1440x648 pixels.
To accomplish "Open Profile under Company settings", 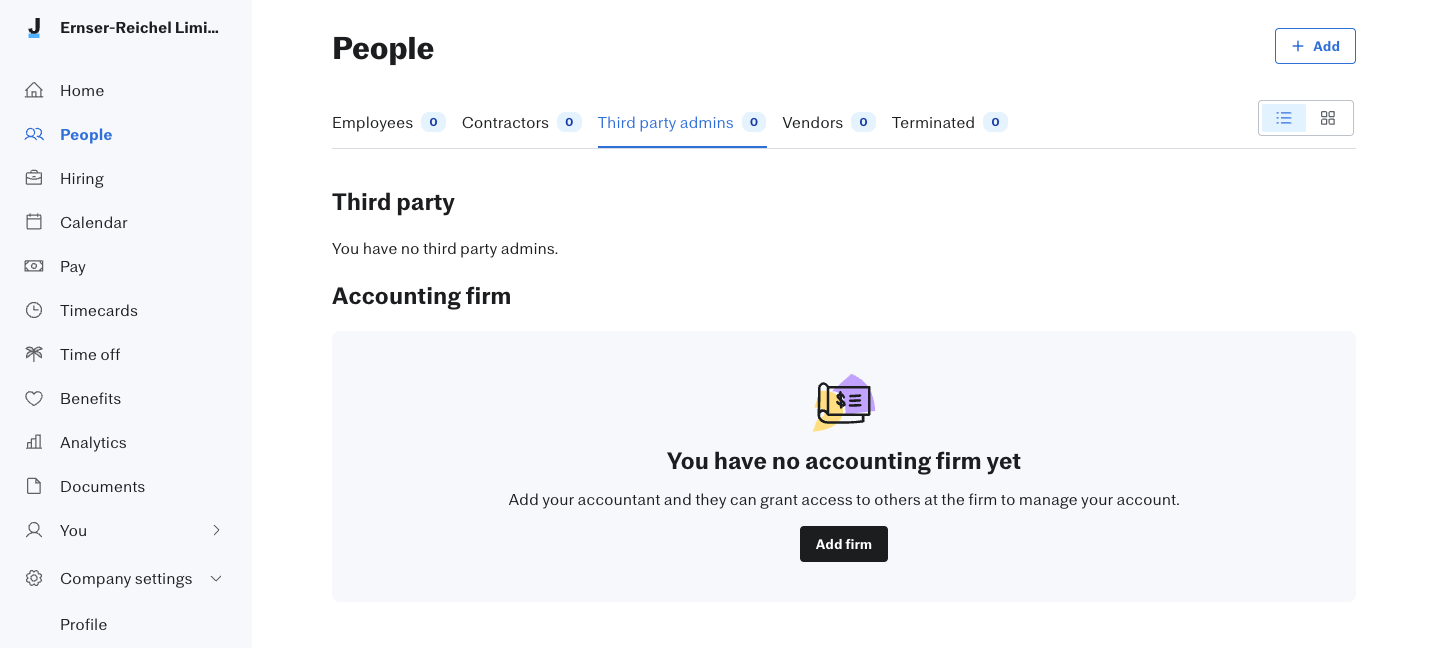I will coord(83,624).
